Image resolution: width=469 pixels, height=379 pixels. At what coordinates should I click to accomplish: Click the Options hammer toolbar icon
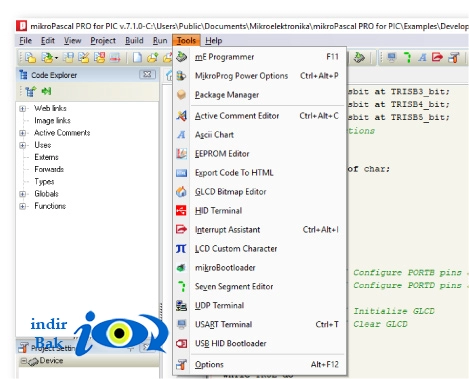pyautogui.click(x=454, y=58)
